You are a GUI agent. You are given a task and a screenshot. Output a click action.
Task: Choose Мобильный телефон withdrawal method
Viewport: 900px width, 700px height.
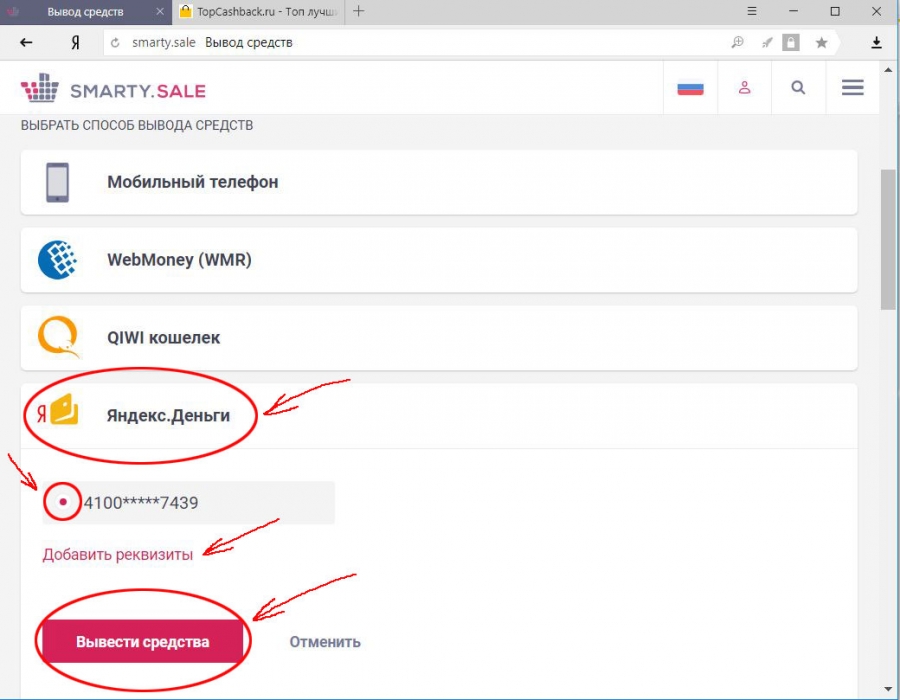439,182
